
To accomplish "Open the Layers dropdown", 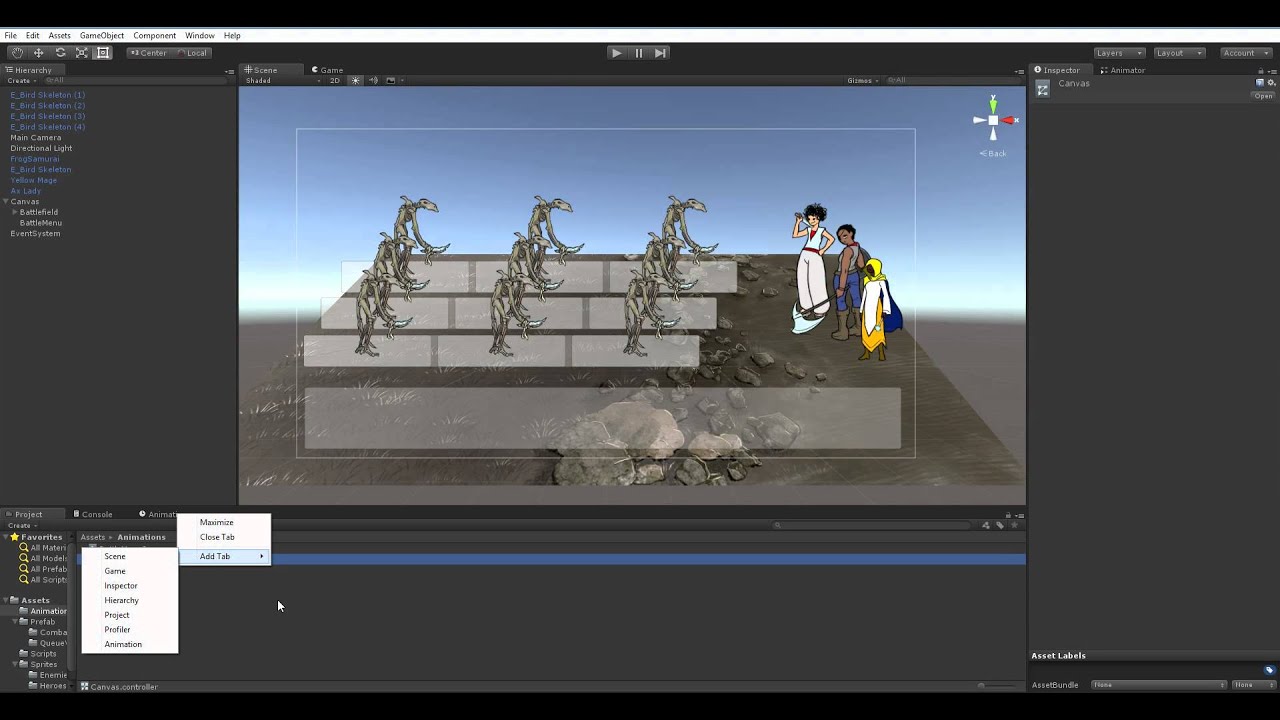I will [1118, 53].
